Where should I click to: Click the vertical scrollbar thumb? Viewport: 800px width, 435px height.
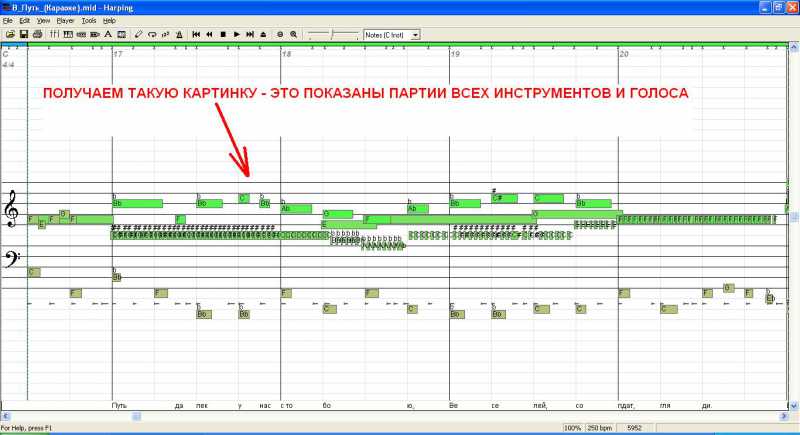[794, 217]
